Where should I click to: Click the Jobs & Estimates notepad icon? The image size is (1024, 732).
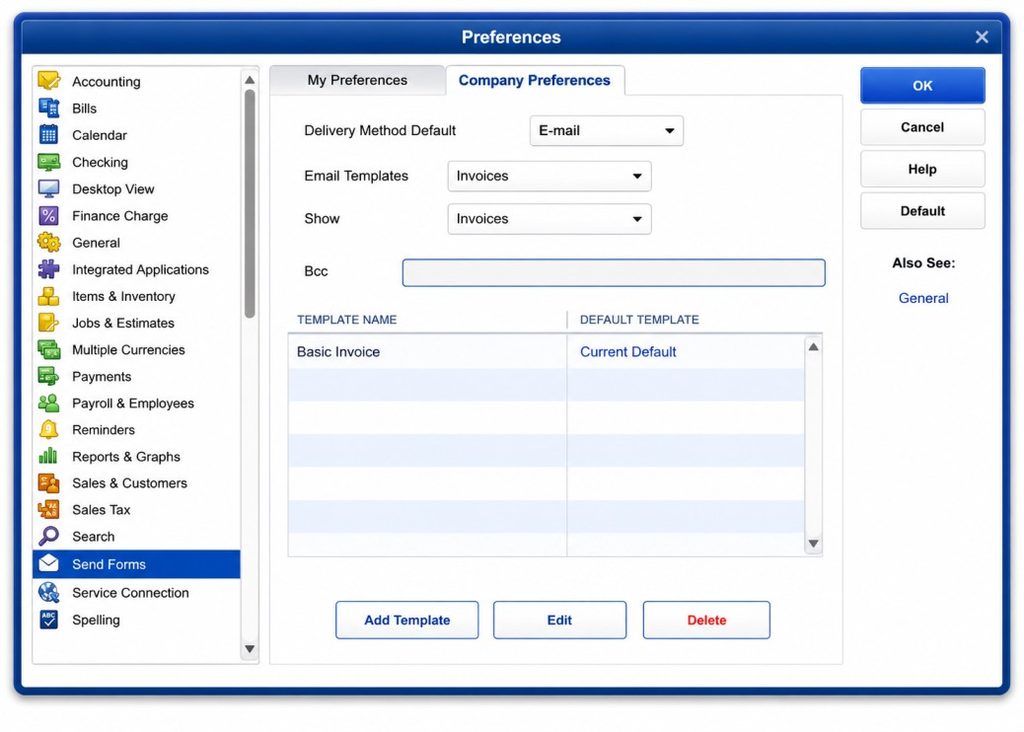pos(49,323)
